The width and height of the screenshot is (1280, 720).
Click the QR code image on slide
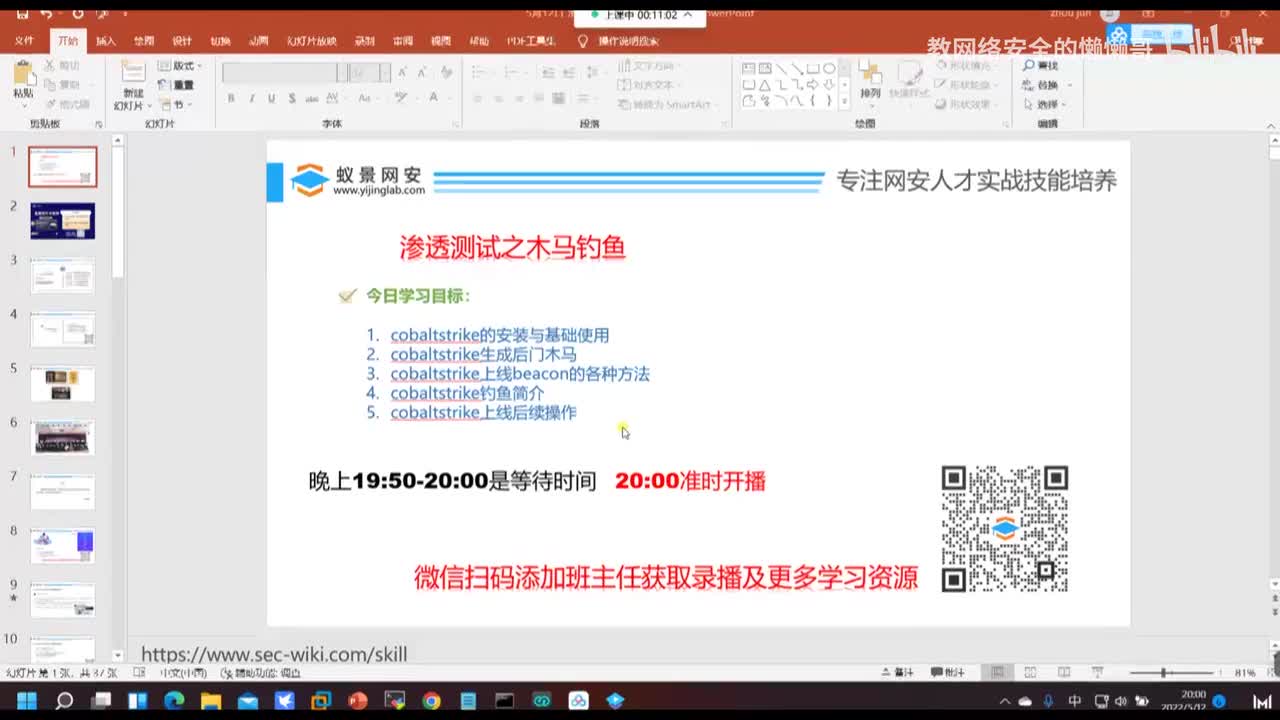[1005, 528]
